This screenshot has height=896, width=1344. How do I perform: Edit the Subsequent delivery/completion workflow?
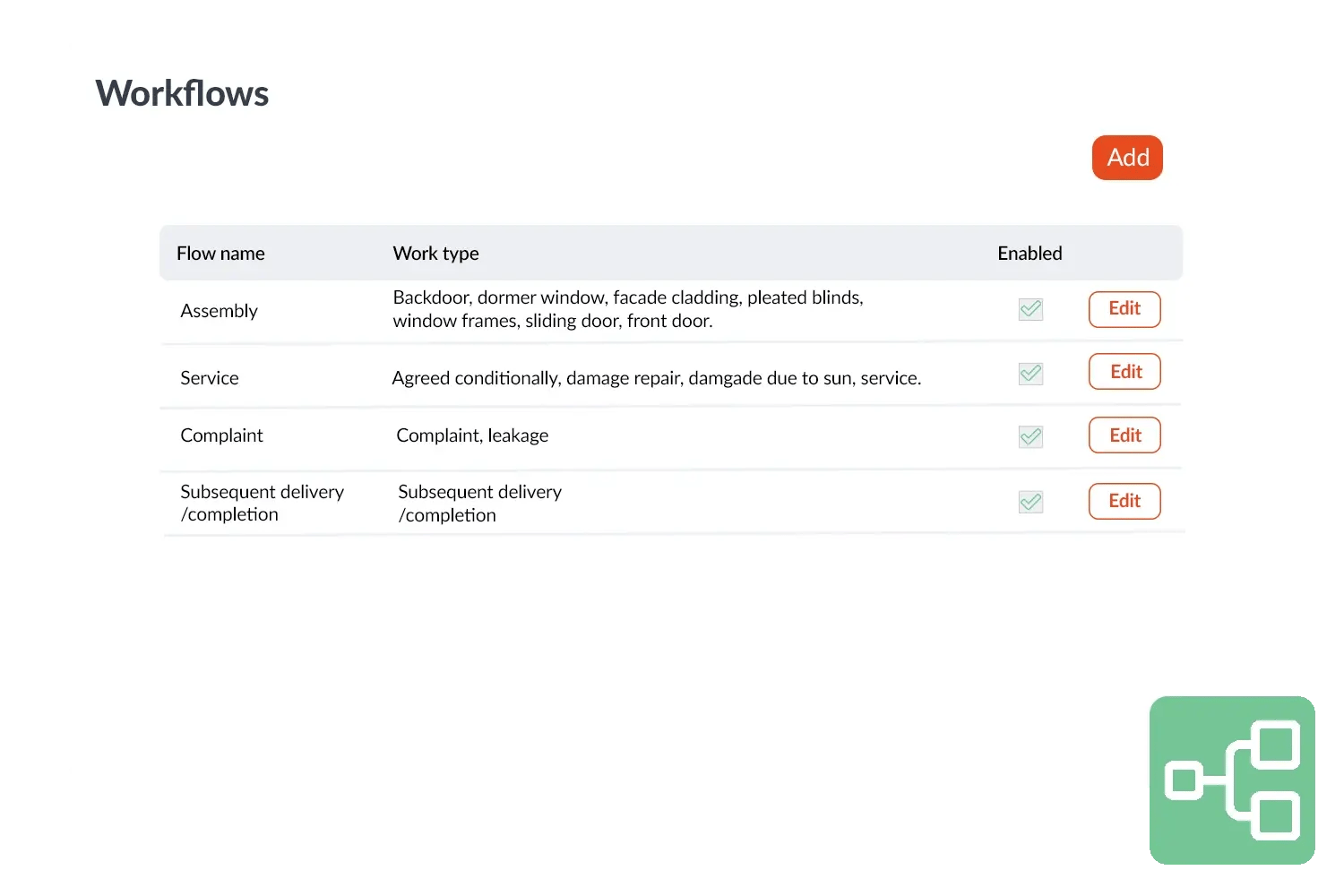(1124, 501)
